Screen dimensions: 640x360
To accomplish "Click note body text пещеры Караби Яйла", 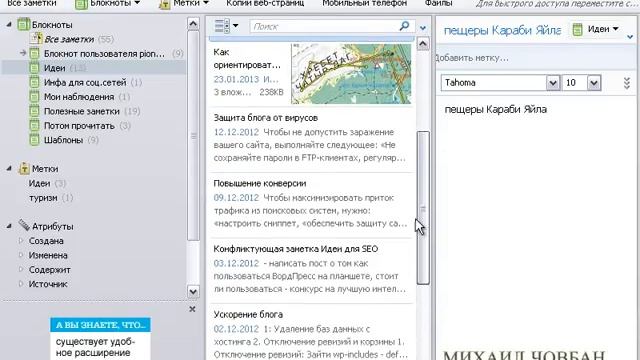I will click(x=496, y=109).
